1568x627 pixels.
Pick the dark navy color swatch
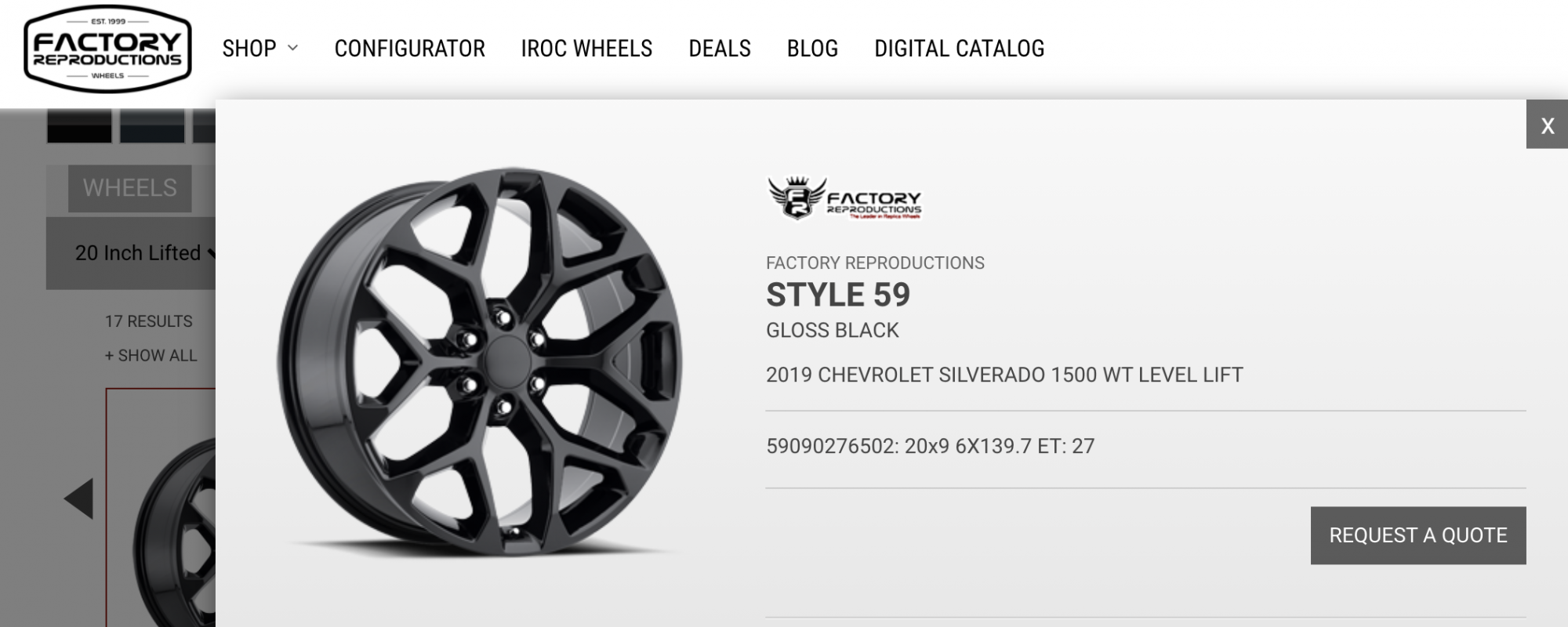[x=151, y=127]
